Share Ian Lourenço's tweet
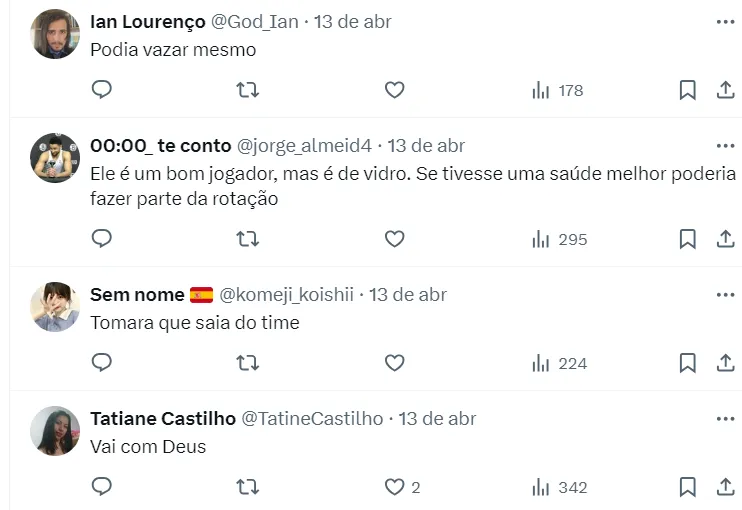742x510 pixels. click(x=726, y=90)
